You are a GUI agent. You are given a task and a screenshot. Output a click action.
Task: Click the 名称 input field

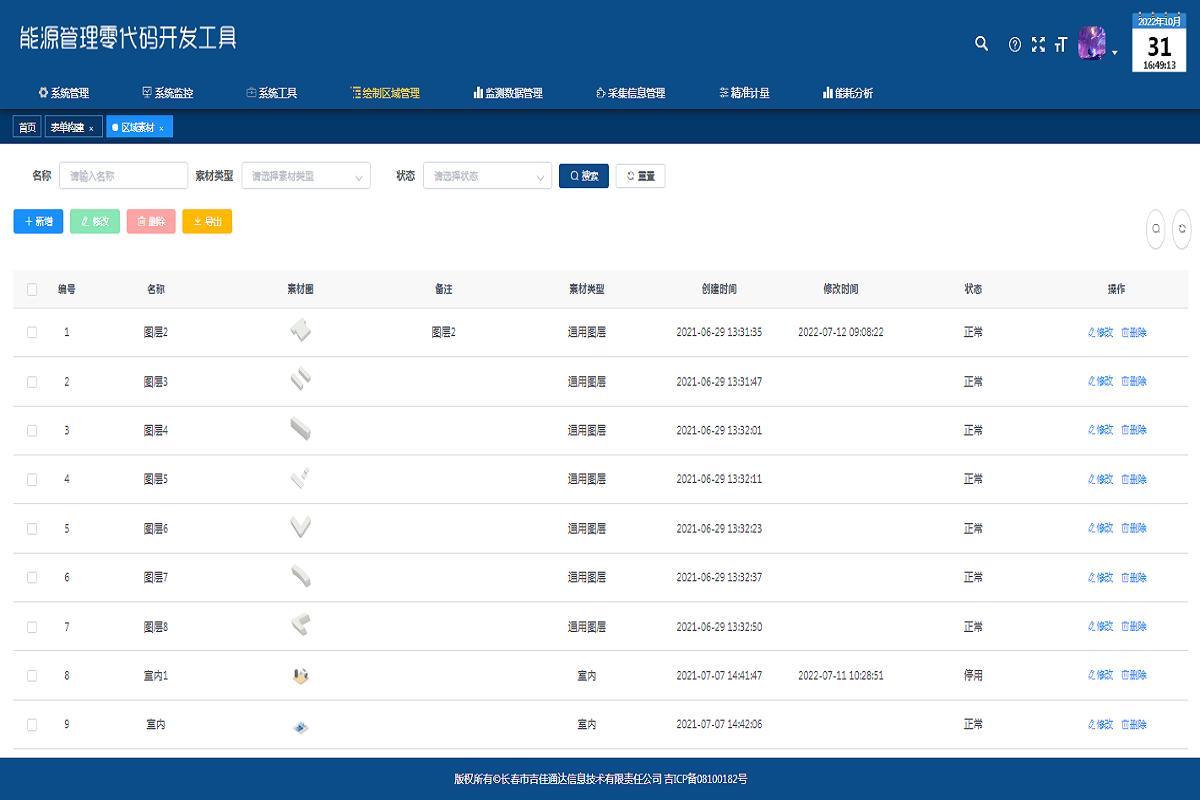coord(123,176)
